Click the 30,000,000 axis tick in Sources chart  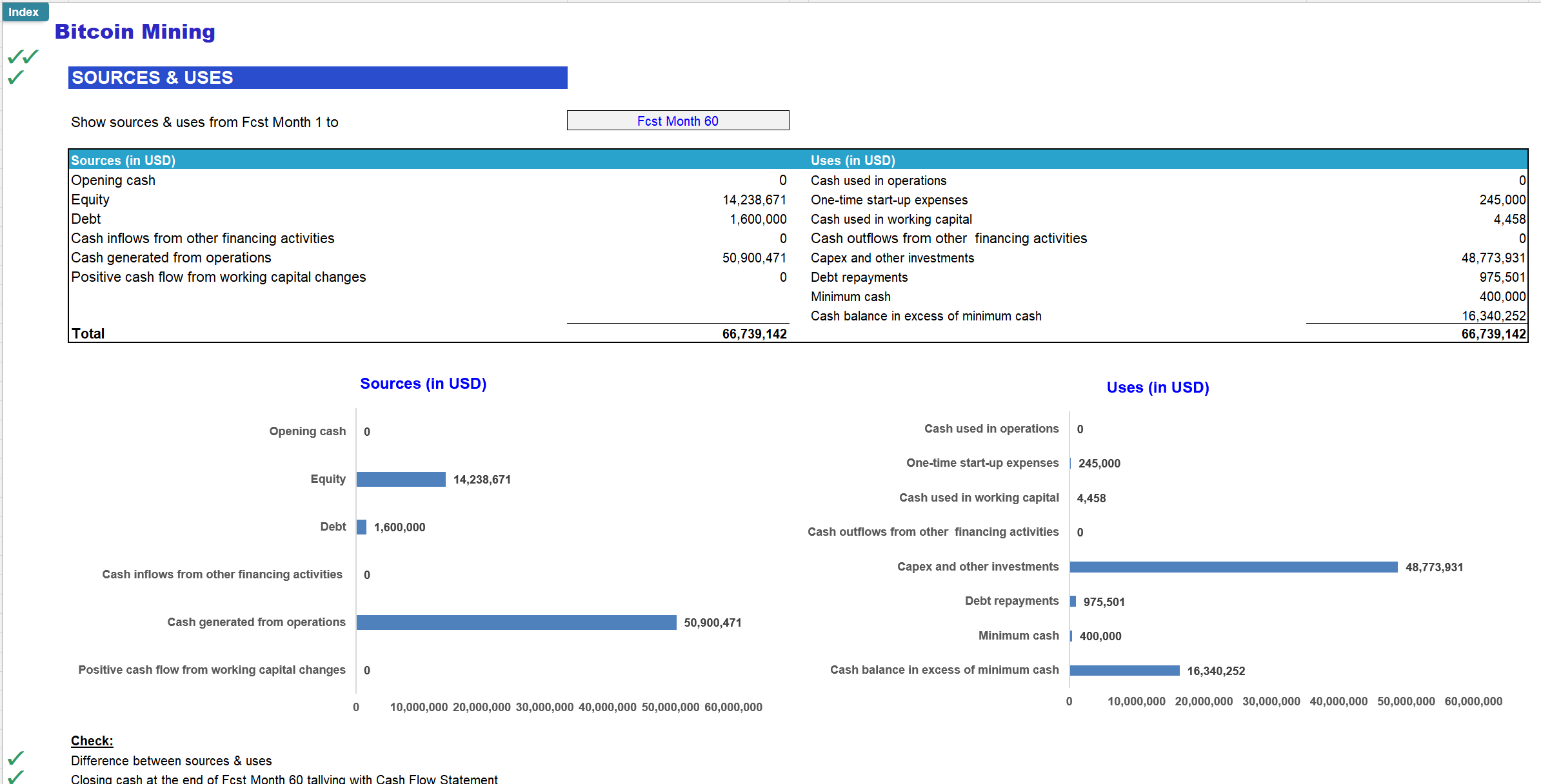tap(544, 707)
